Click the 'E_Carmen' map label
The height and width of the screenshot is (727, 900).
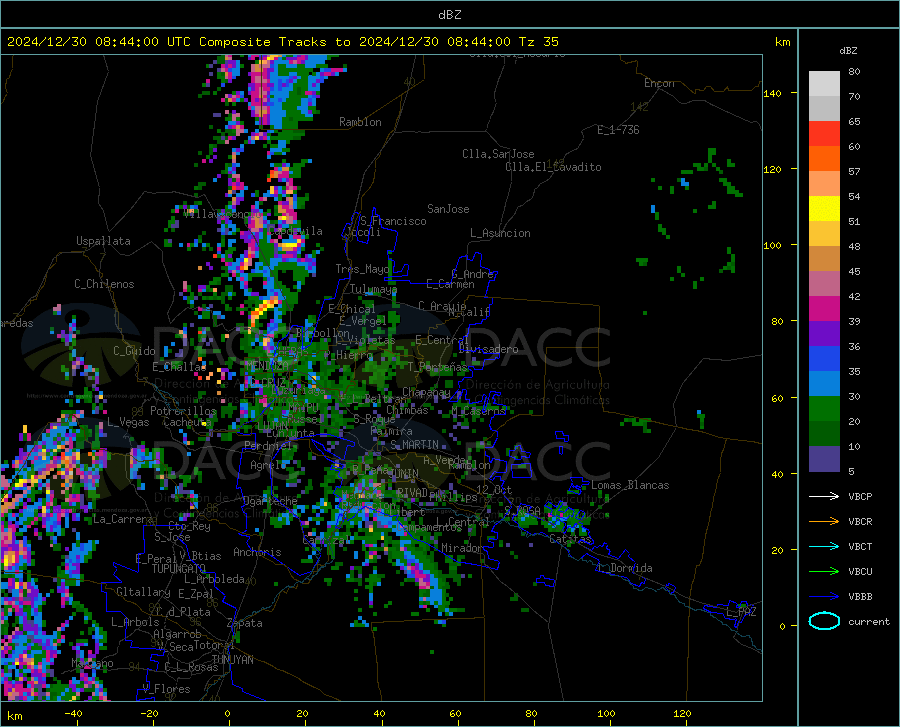pos(450,284)
